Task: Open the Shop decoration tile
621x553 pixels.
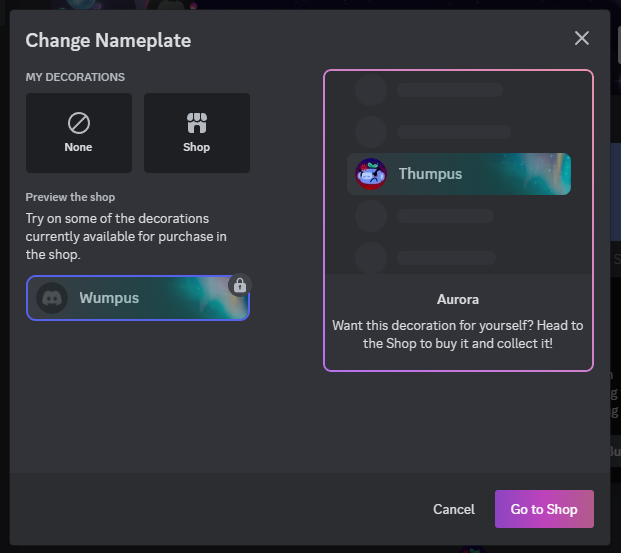Action: point(197,133)
